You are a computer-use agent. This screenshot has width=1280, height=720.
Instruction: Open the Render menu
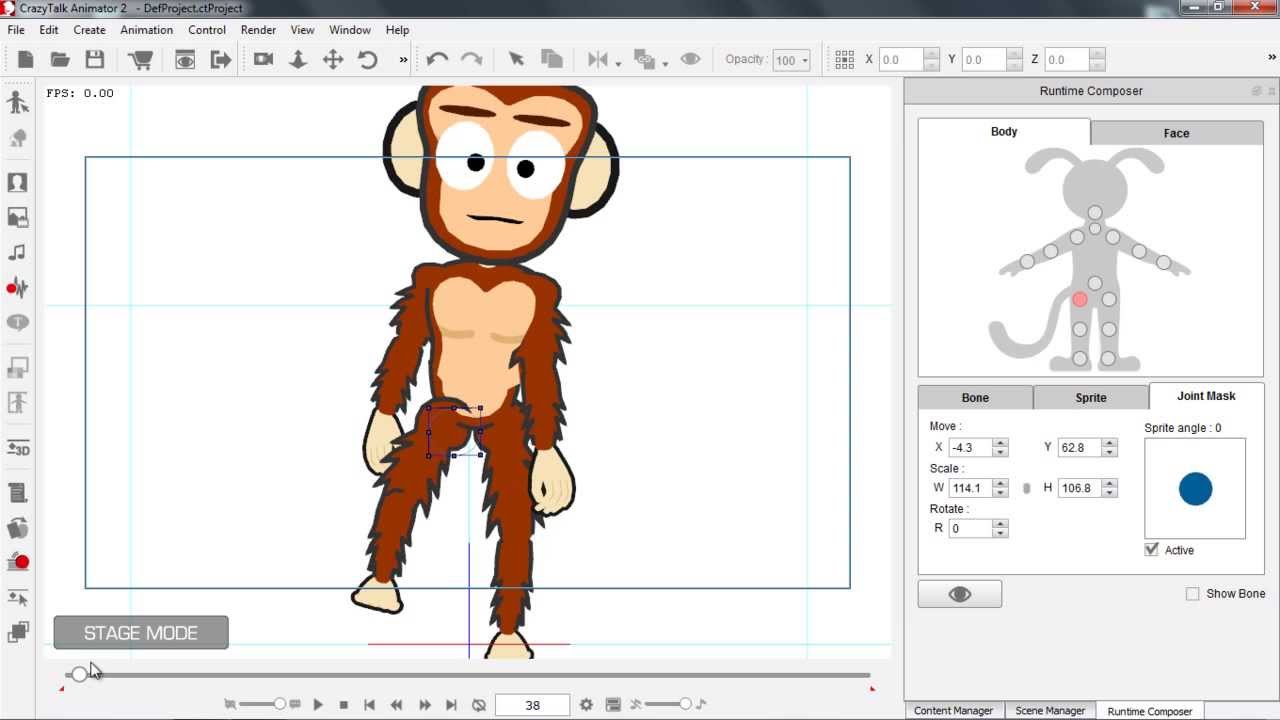(x=258, y=30)
